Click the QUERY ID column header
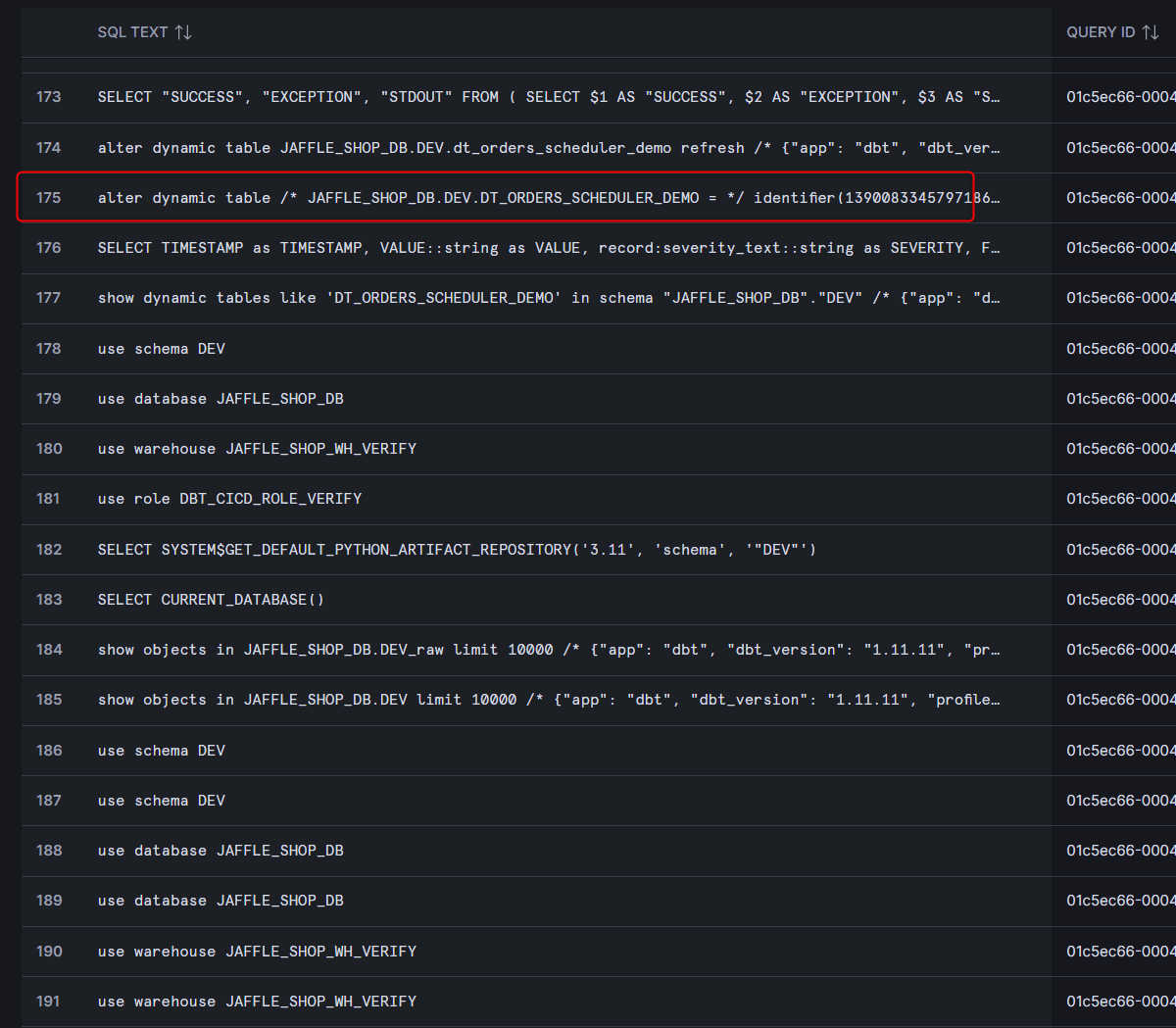Image resolution: width=1176 pixels, height=1028 pixels. point(1101,32)
